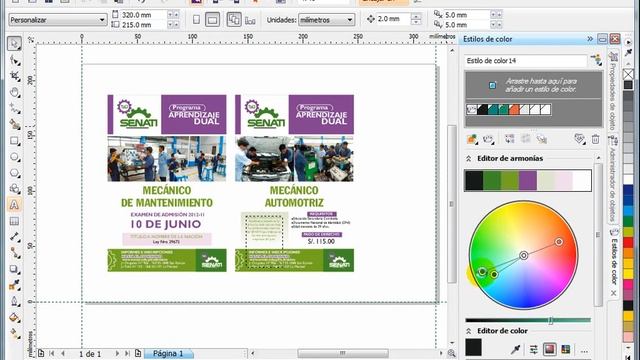Close the Estilos de color side tab
640x360 pixels.
click(613, 293)
